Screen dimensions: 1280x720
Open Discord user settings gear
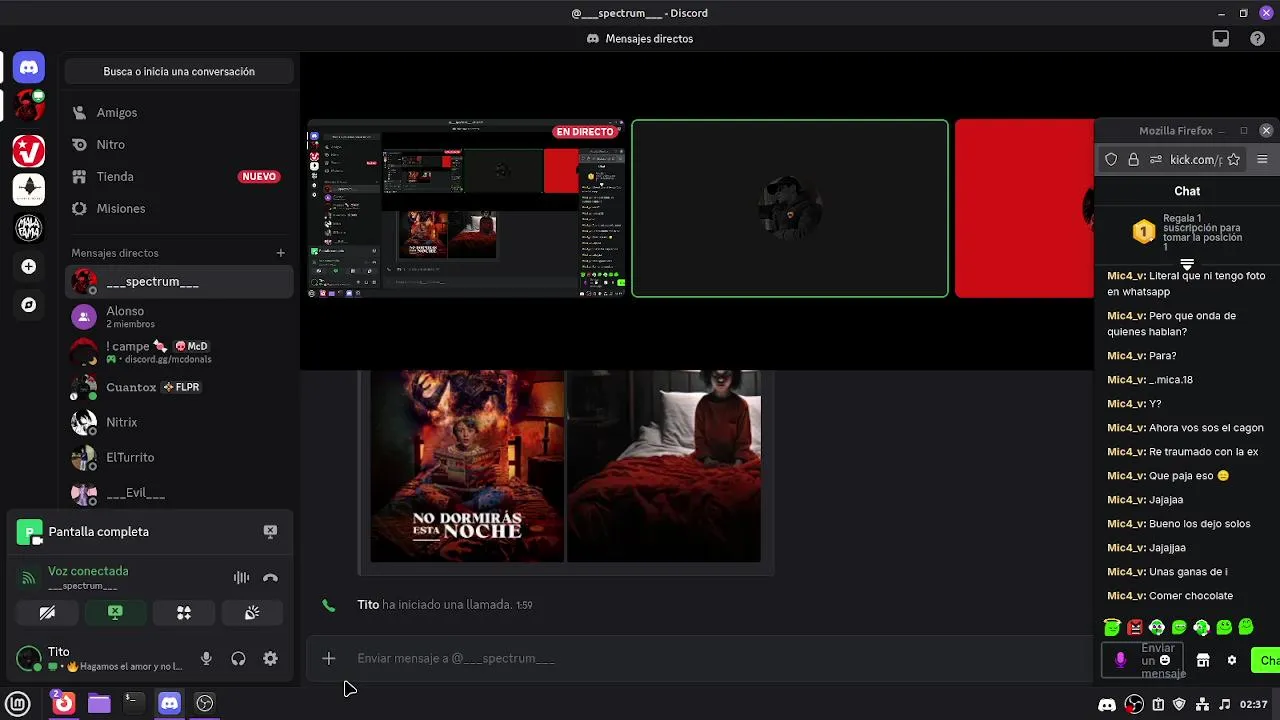coord(270,659)
